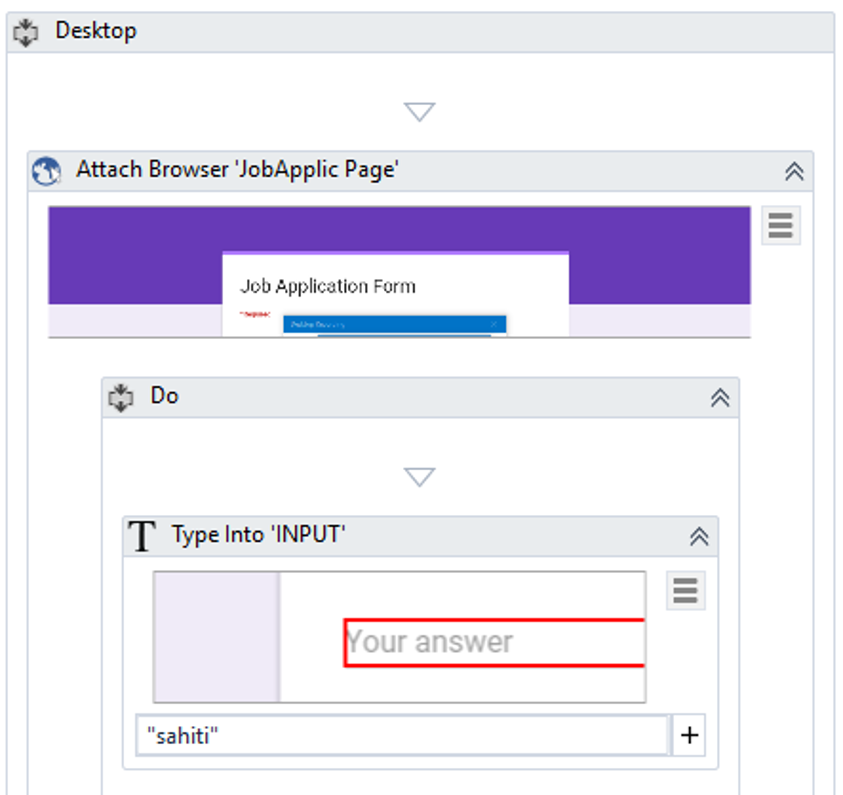Select the "sahiti" expression input field
843x795 pixels.
(x=400, y=735)
